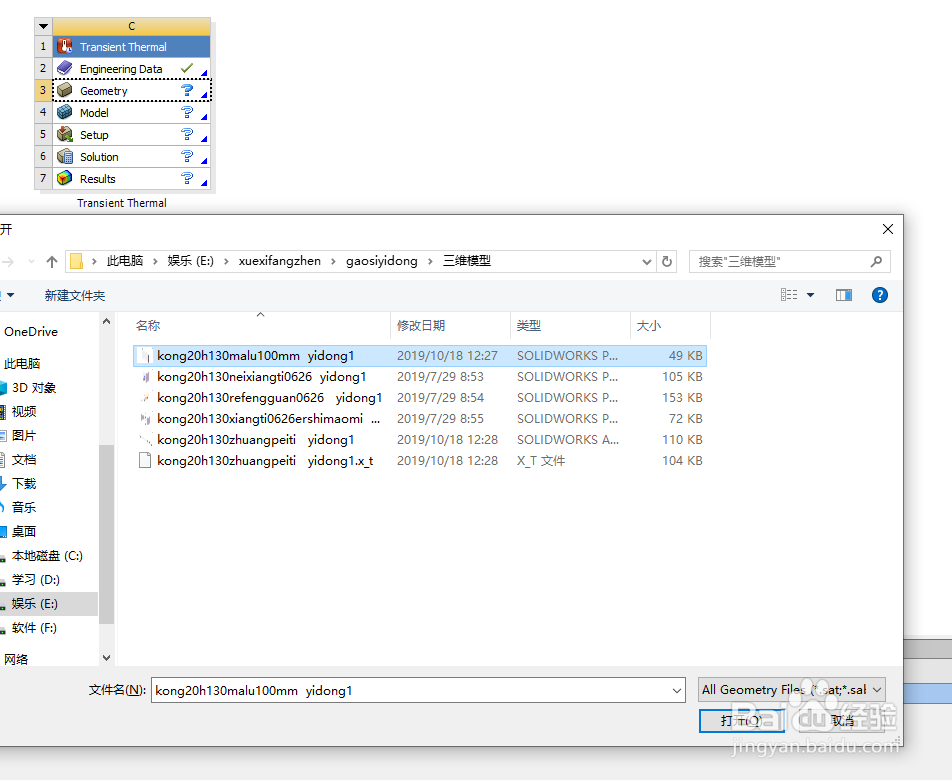Select 网络 in navigation pane

(x=16, y=659)
